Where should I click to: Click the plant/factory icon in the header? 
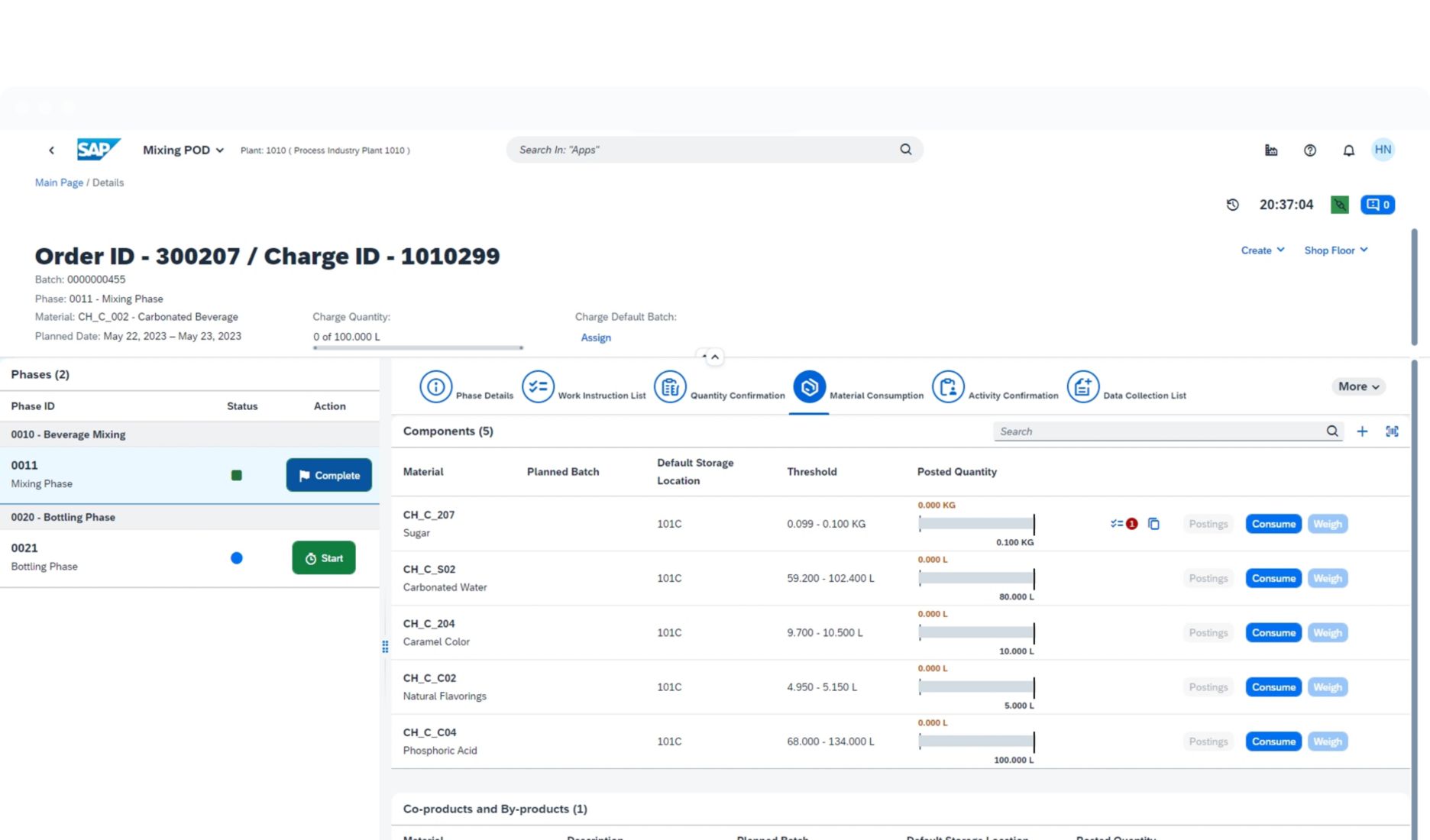coord(1271,150)
